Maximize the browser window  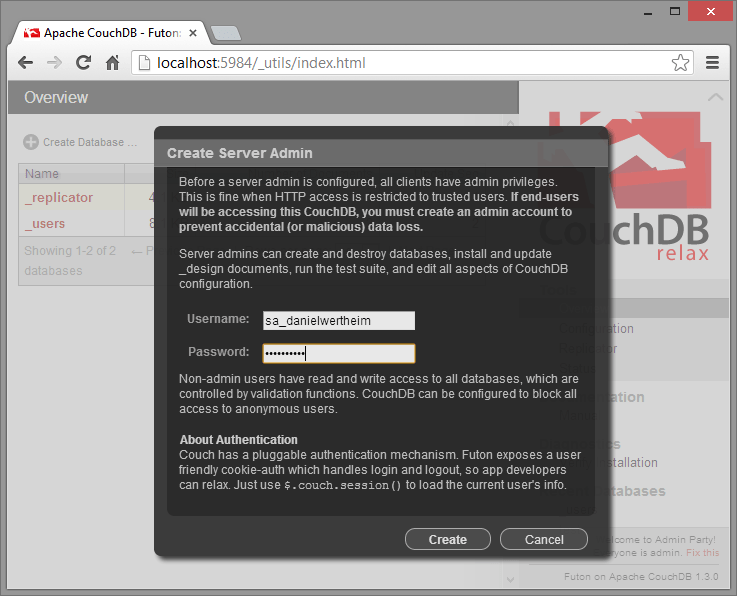pos(675,11)
